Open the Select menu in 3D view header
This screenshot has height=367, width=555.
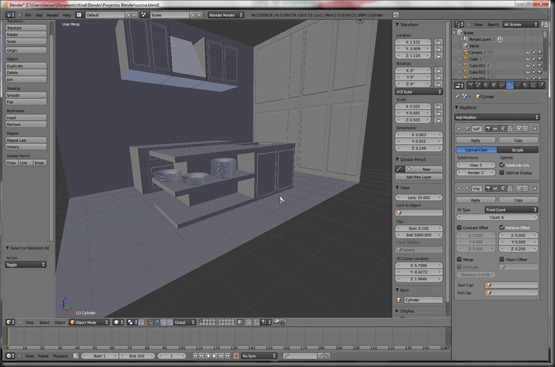(44, 322)
